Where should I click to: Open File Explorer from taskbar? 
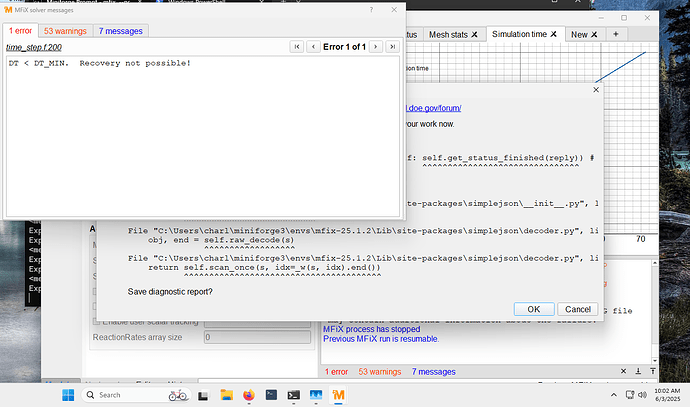tap(226, 395)
